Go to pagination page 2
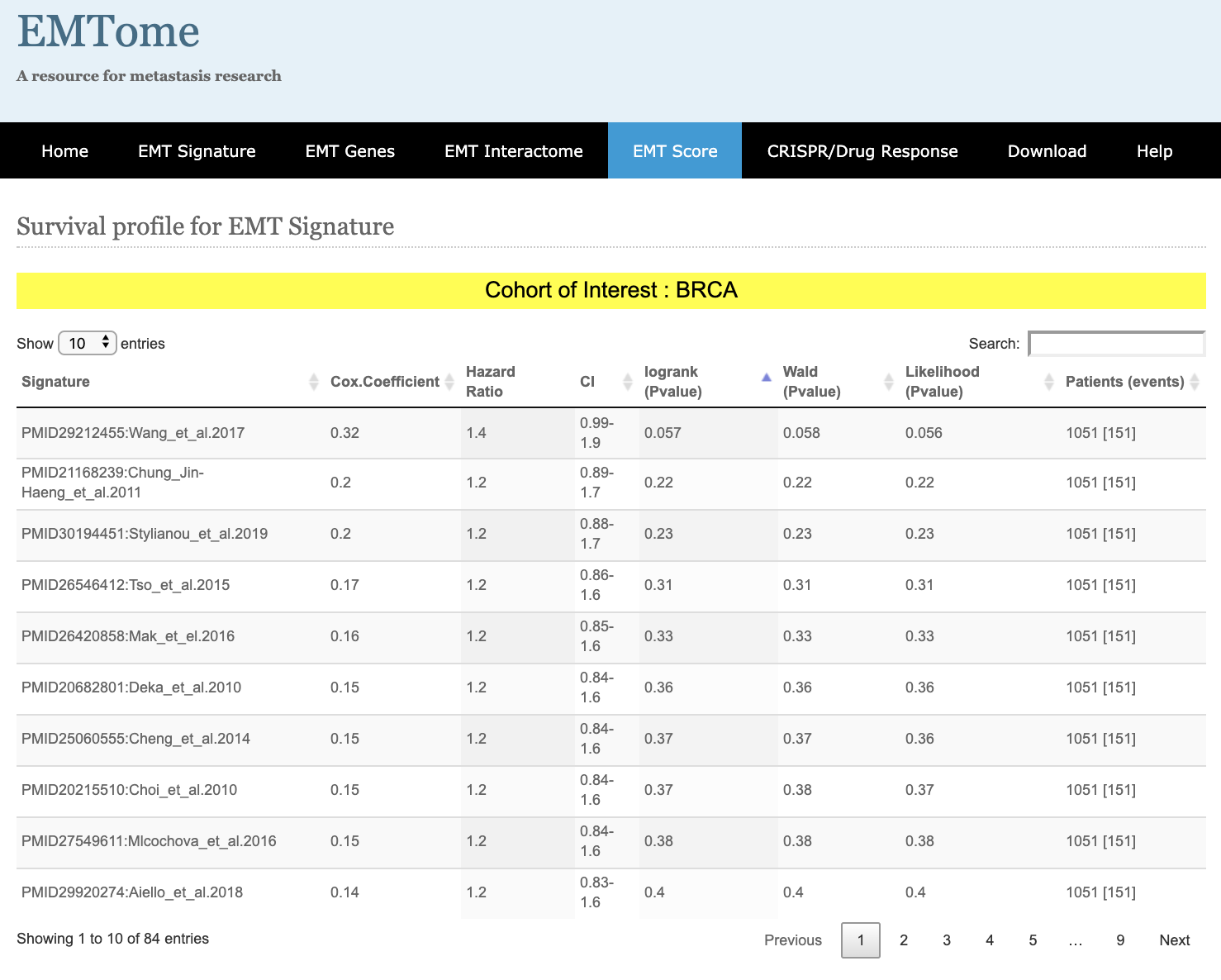 click(x=904, y=940)
